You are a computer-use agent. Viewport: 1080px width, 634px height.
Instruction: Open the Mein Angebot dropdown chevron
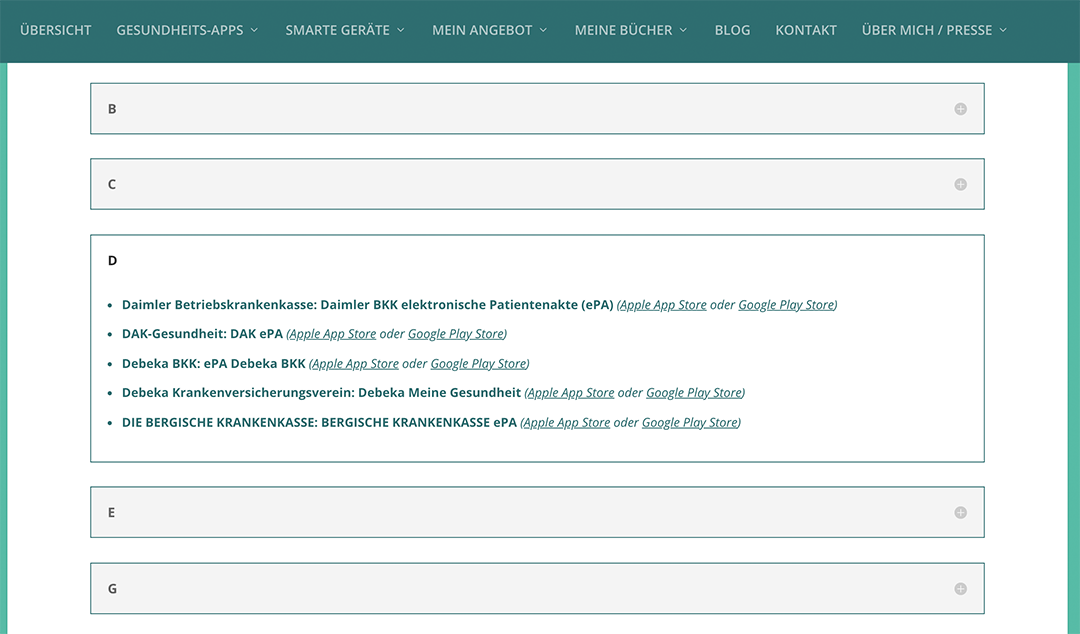pos(543,30)
